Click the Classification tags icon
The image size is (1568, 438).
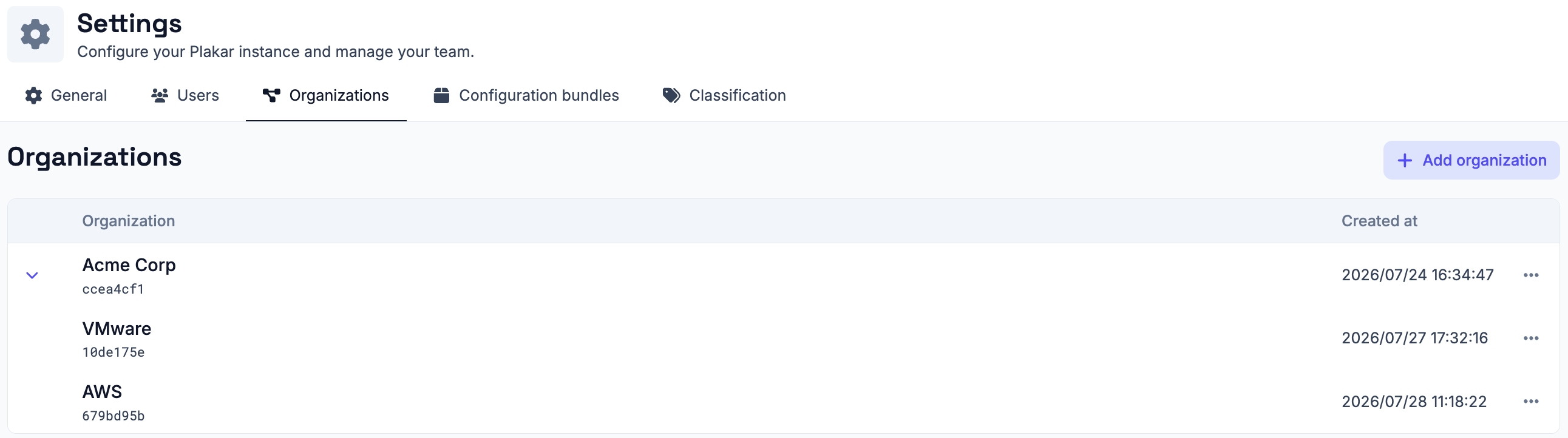point(671,95)
